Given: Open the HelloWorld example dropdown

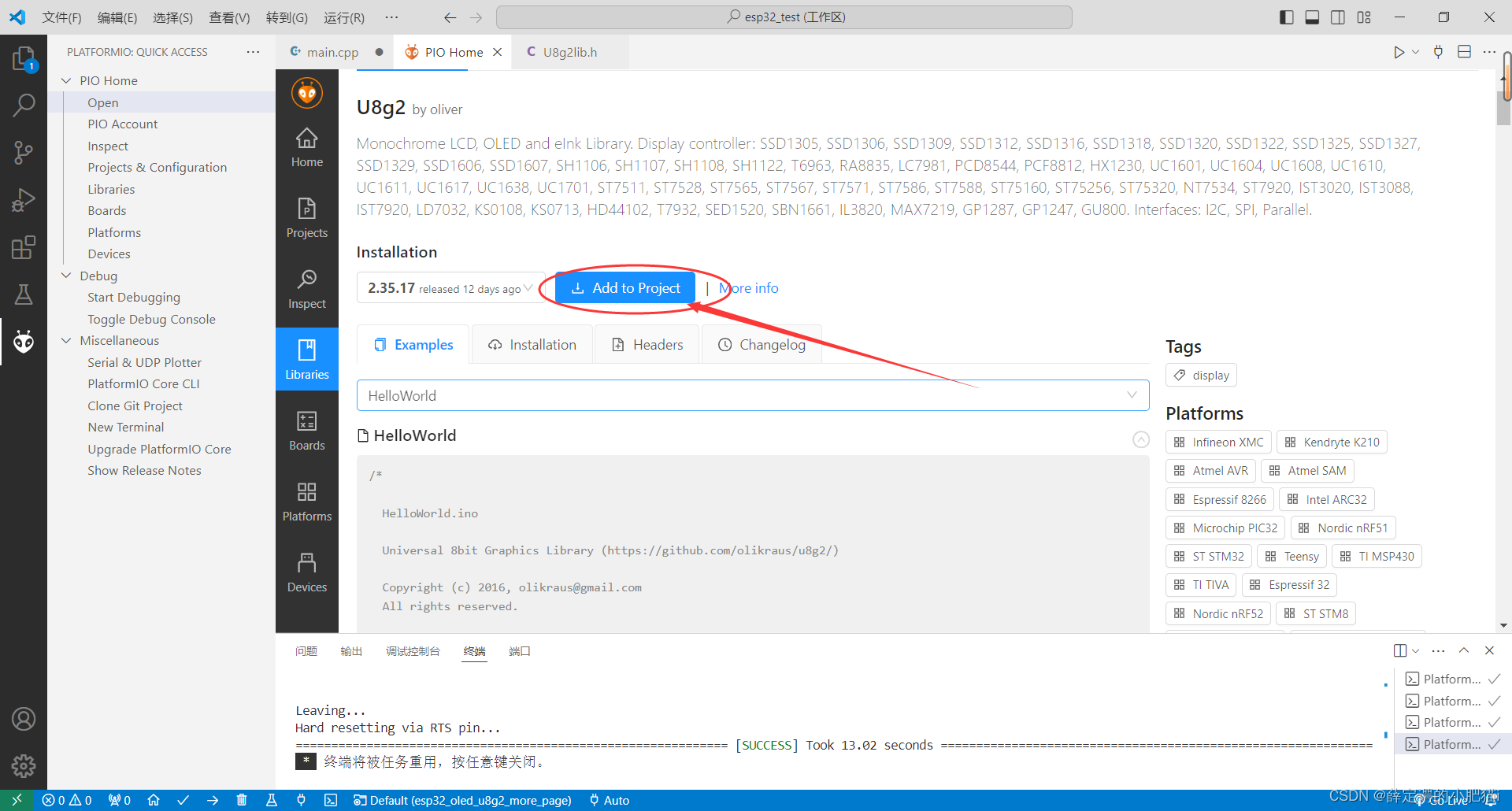Looking at the screenshot, I should click(753, 395).
